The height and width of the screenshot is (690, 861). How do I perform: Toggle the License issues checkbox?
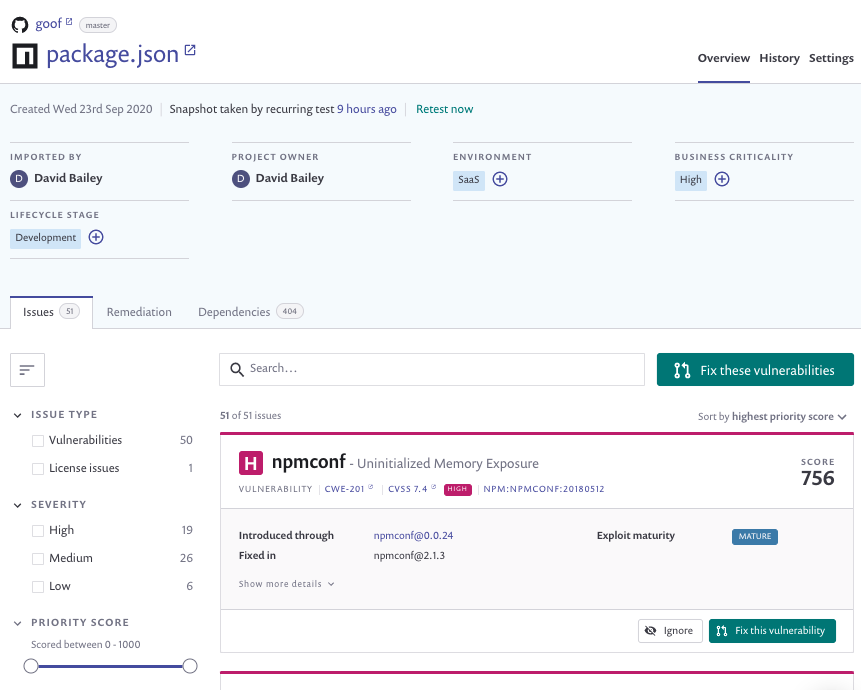pos(38,469)
